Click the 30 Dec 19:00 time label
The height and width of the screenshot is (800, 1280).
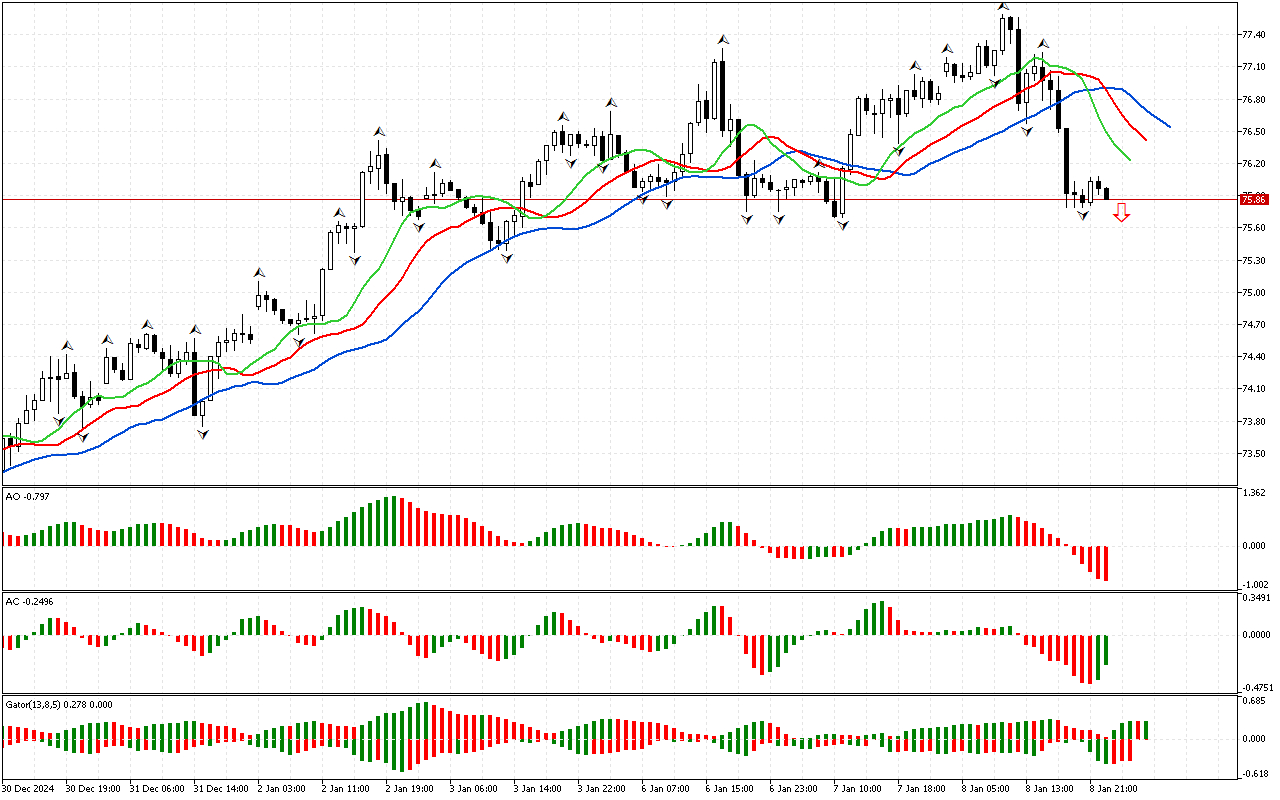[94, 788]
